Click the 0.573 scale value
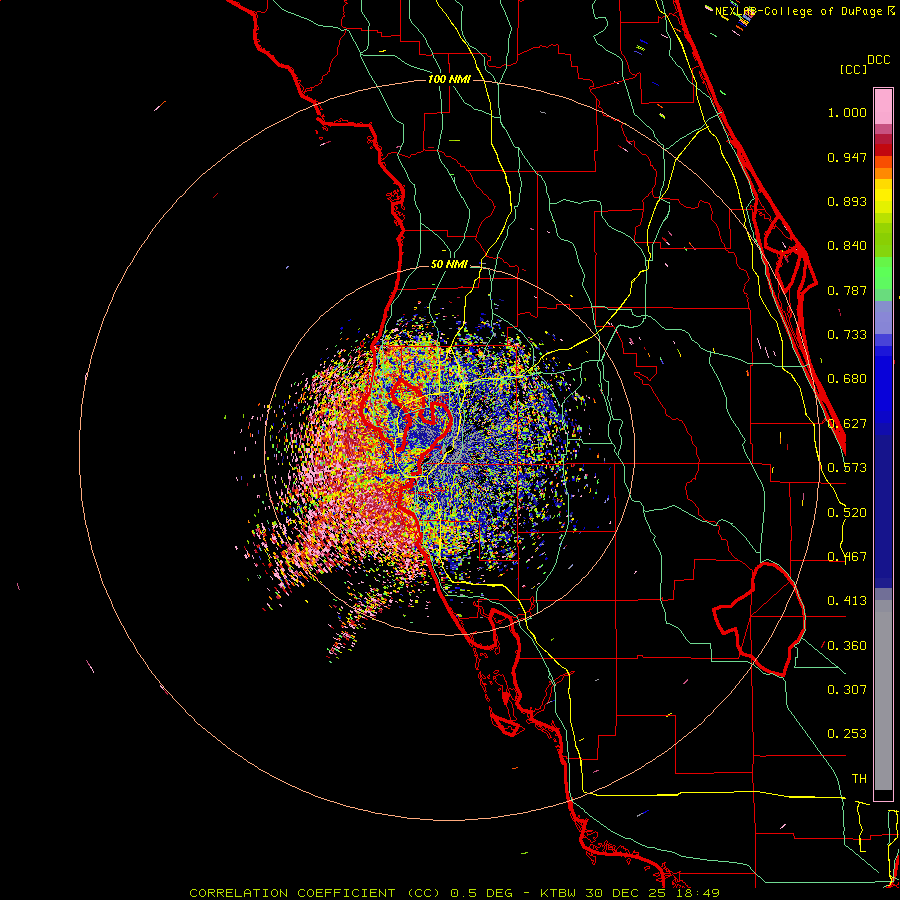This screenshot has height=900, width=900. [847, 468]
